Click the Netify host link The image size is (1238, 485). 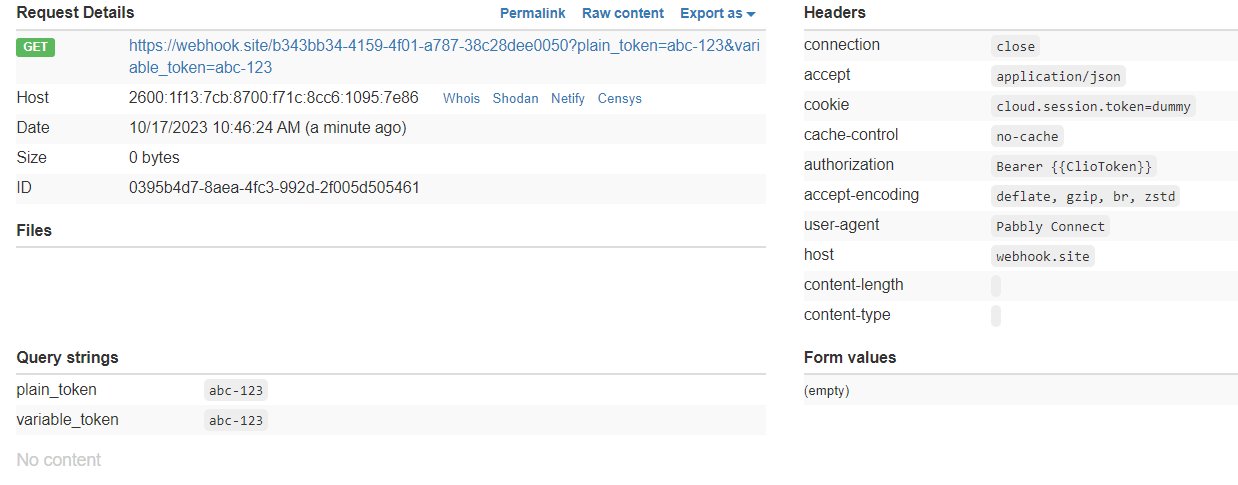568,98
